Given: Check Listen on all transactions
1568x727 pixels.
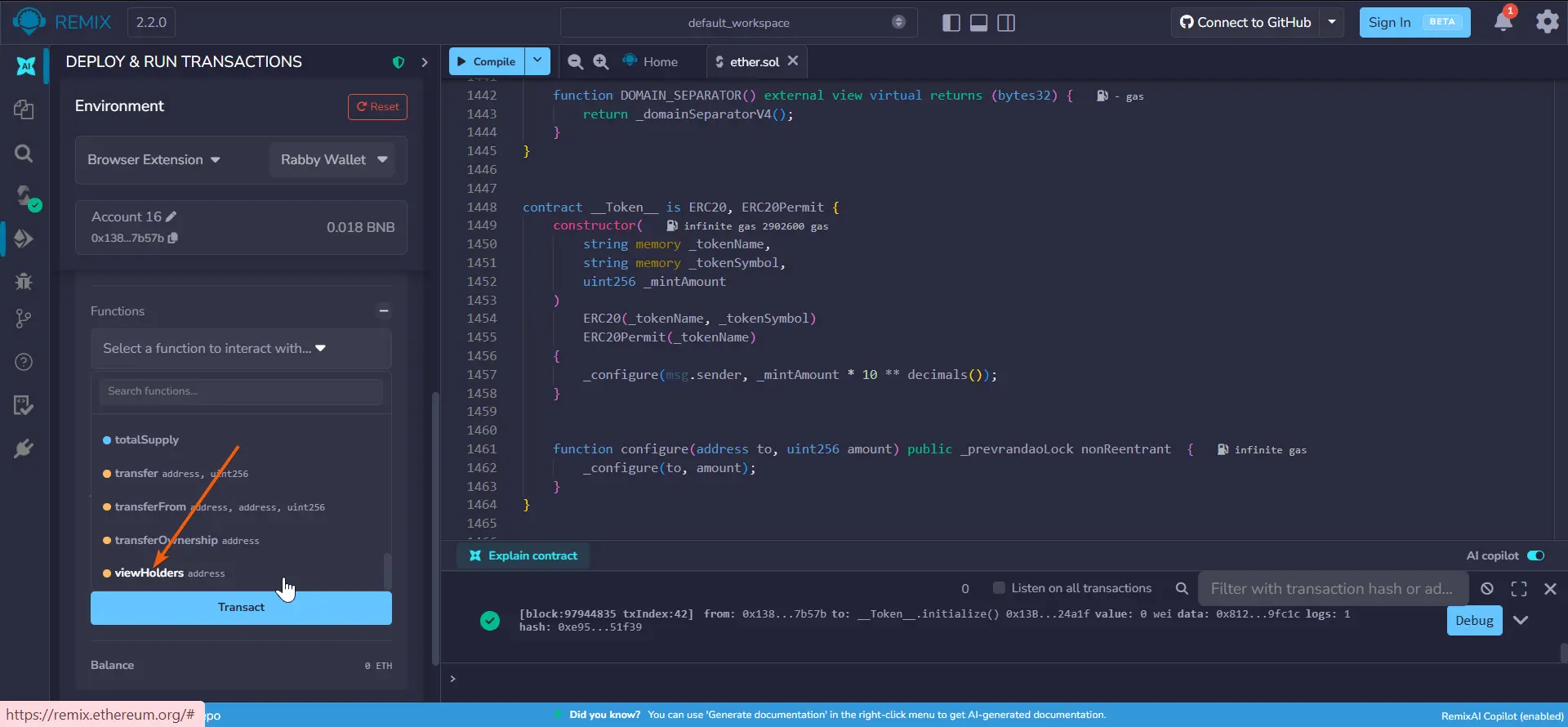Looking at the screenshot, I should (x=998, y=588).
